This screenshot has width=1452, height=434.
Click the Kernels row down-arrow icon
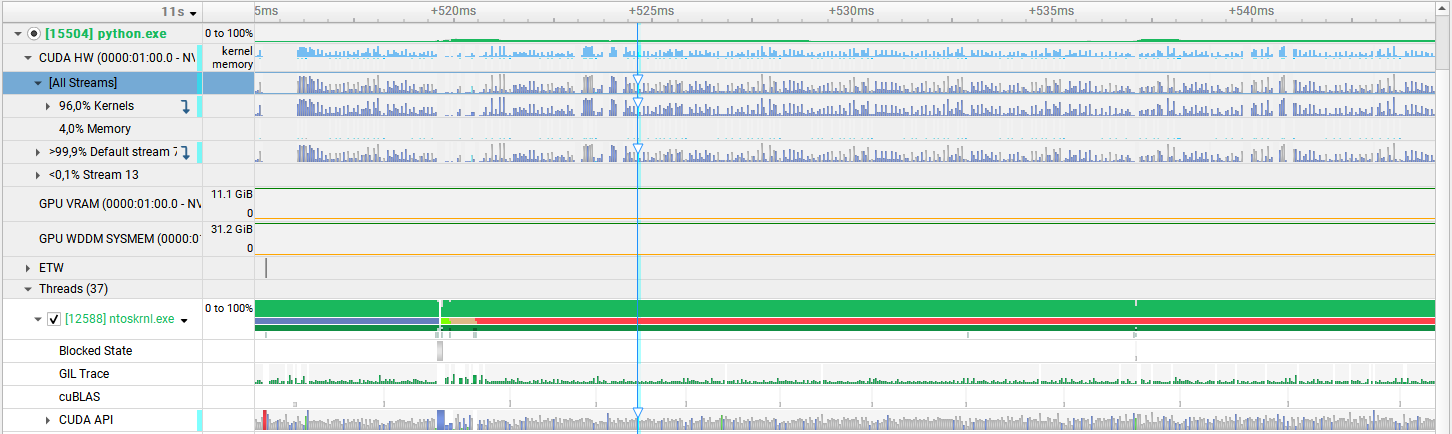tap(185, 106)
